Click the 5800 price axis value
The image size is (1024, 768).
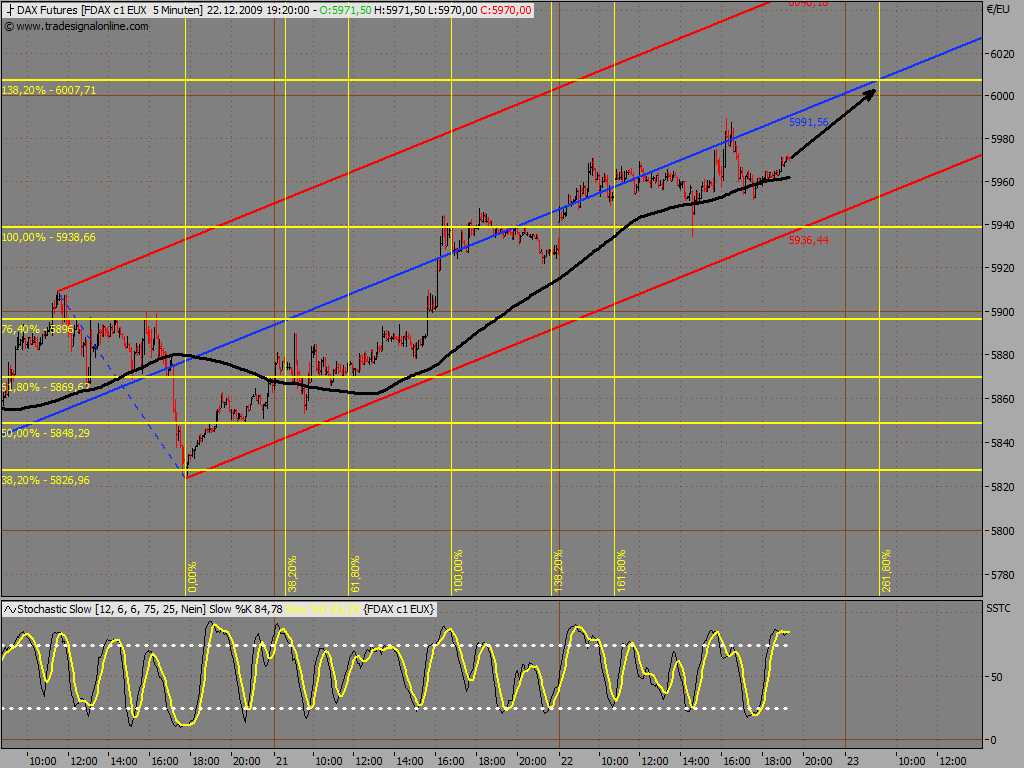coord(1002,531)
